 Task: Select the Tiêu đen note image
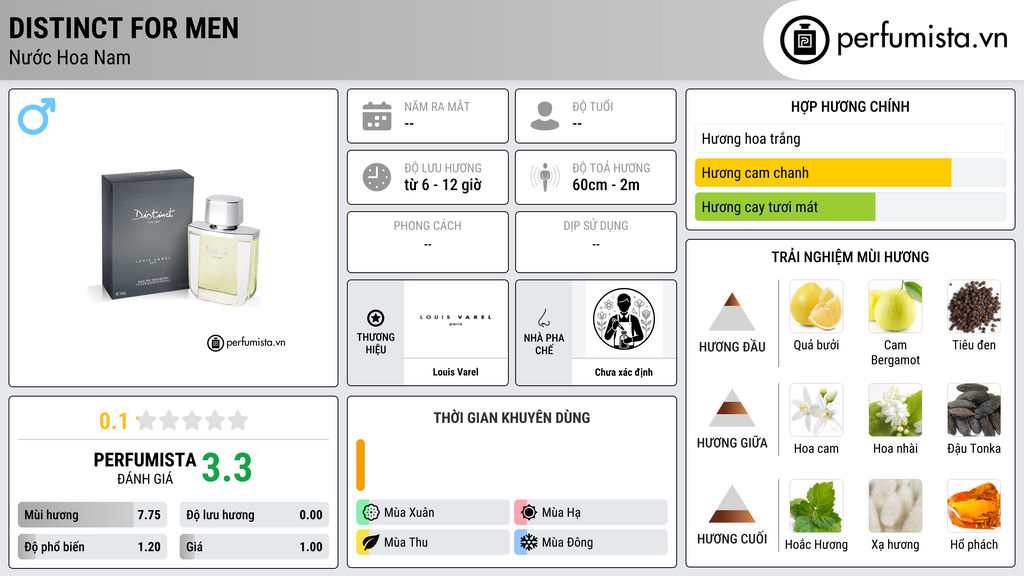coord(974,306)
